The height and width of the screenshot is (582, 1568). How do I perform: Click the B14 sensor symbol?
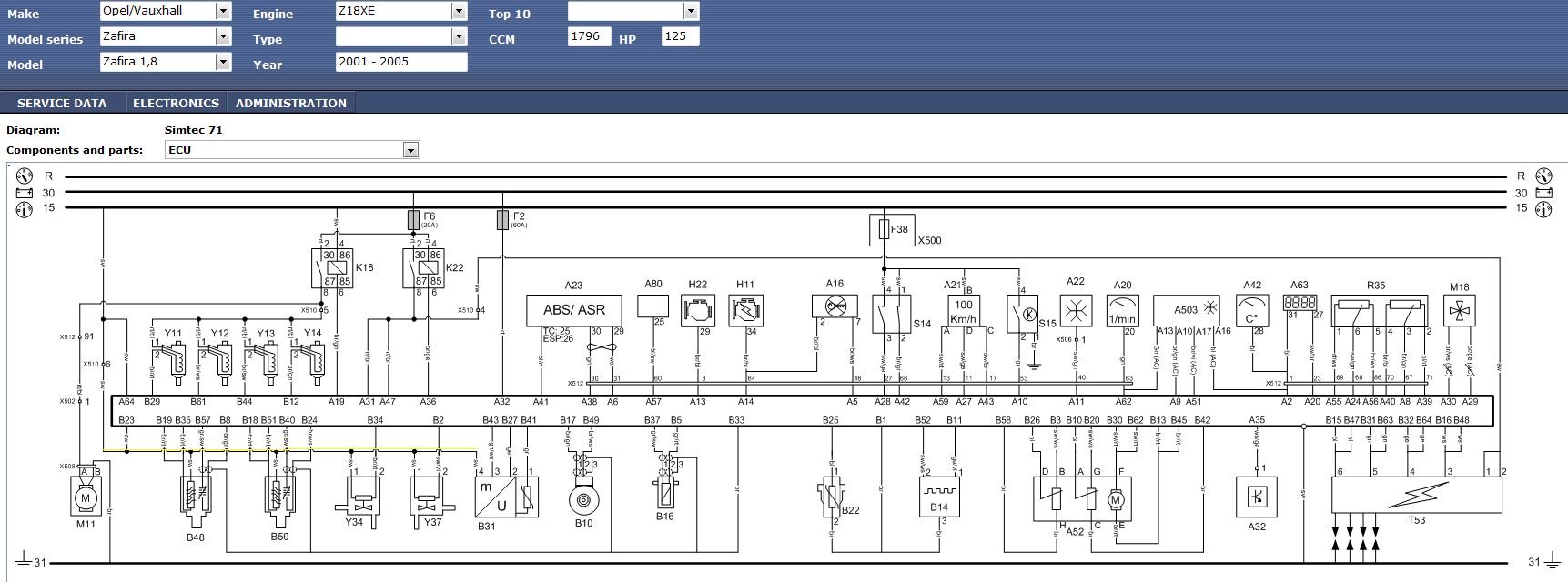(938, 498)
